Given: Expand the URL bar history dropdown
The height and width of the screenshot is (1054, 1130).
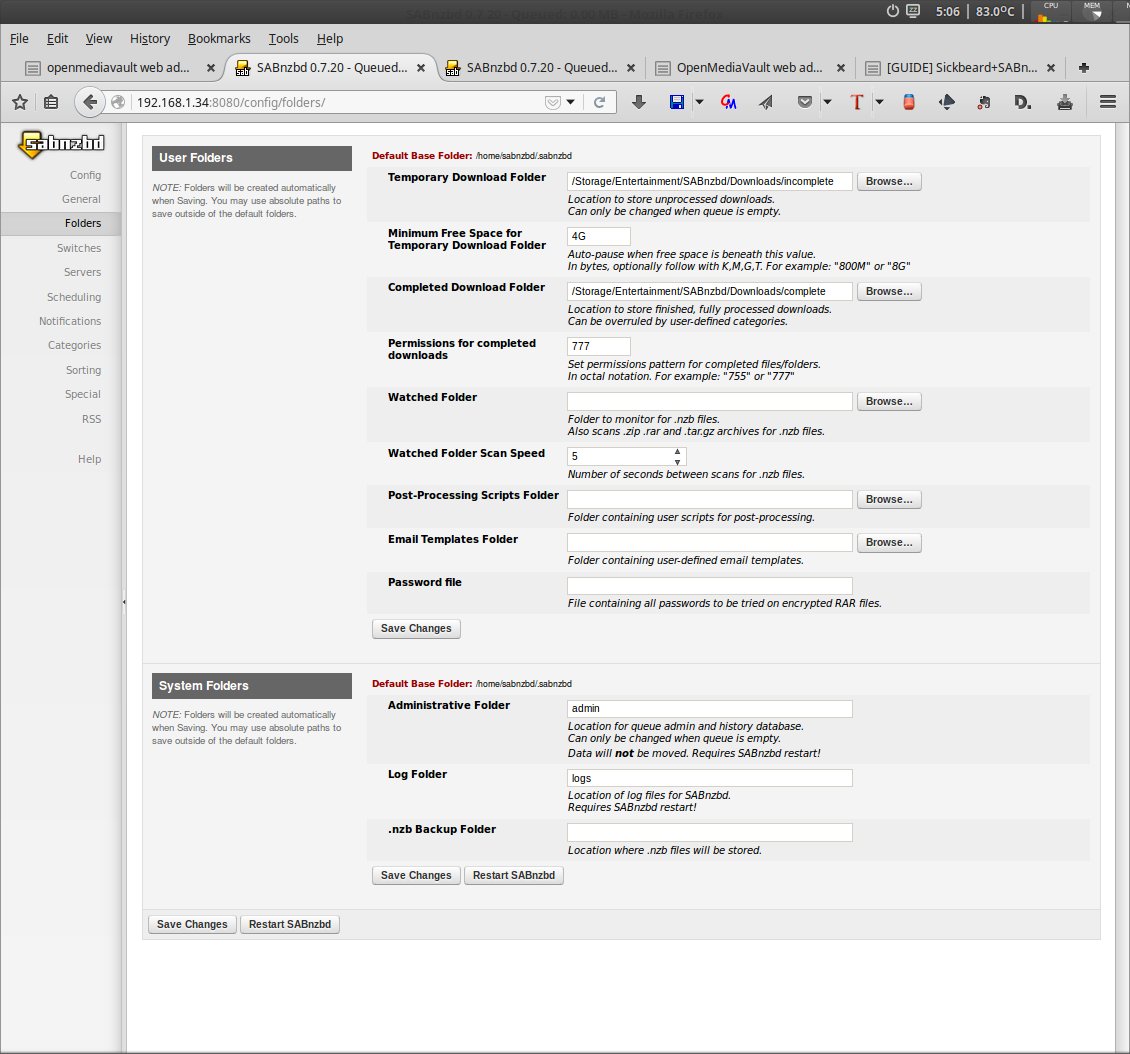Looking at the screenshot, I should 571,102.
